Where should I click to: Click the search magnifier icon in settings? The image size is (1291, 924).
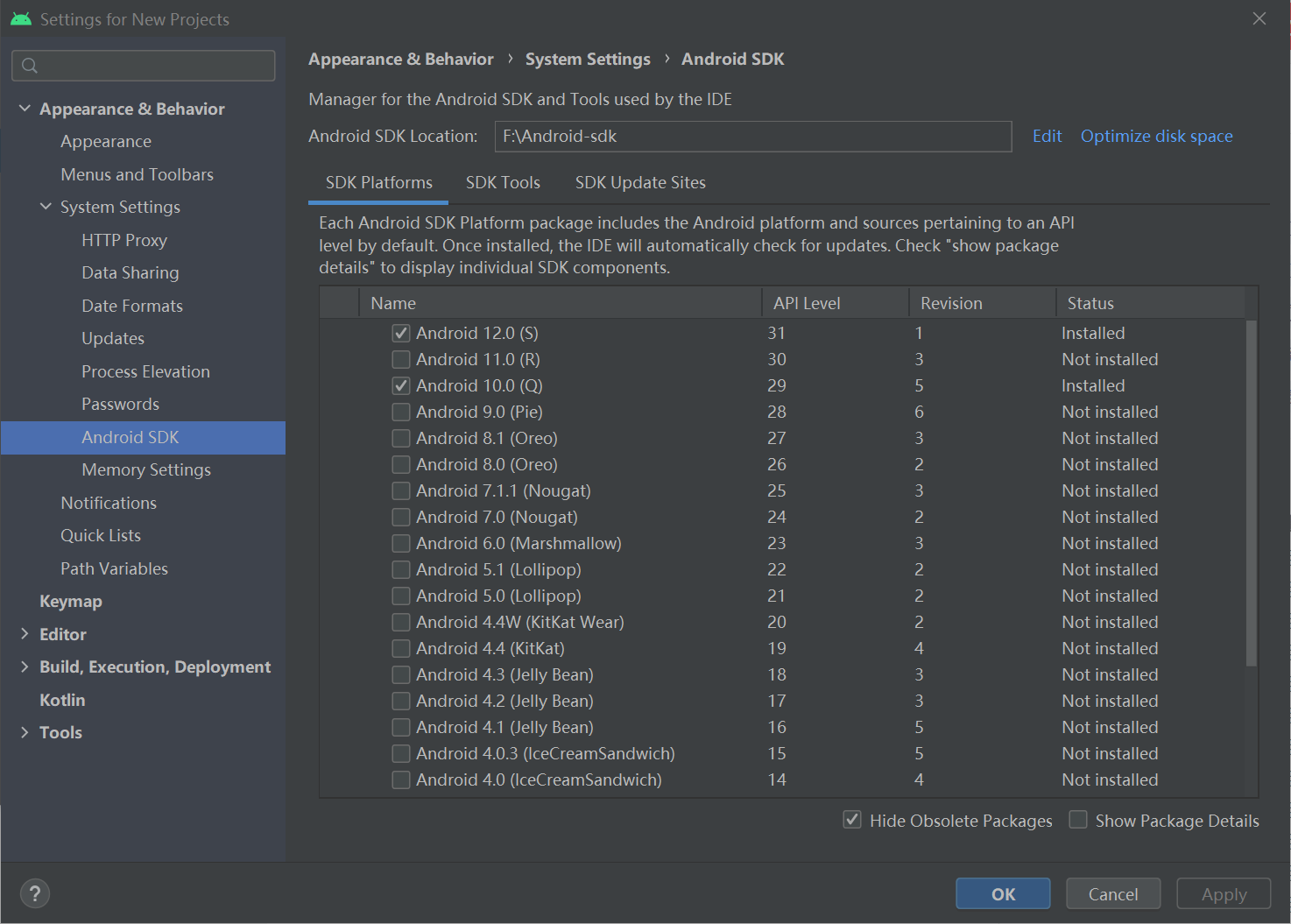(x=30, y=66)
